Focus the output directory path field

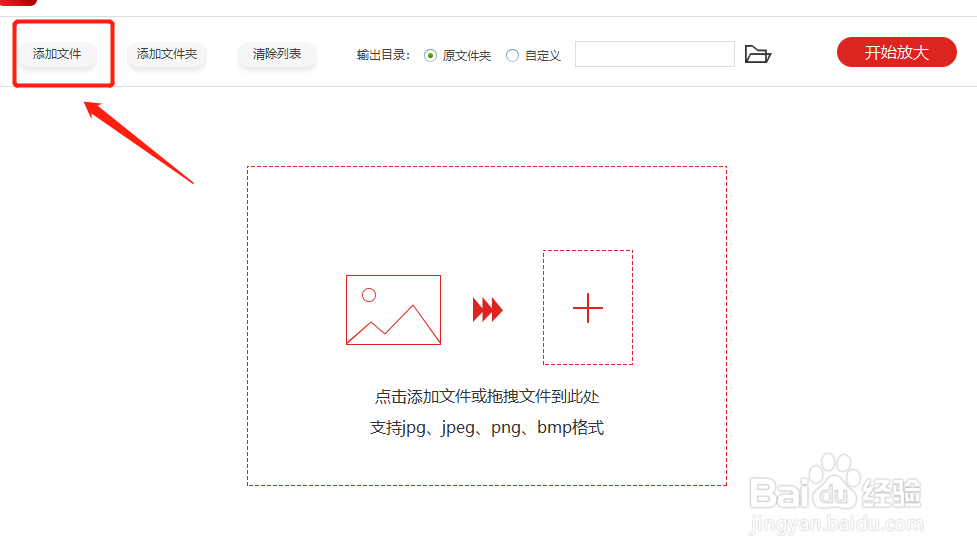click(655, 54)
